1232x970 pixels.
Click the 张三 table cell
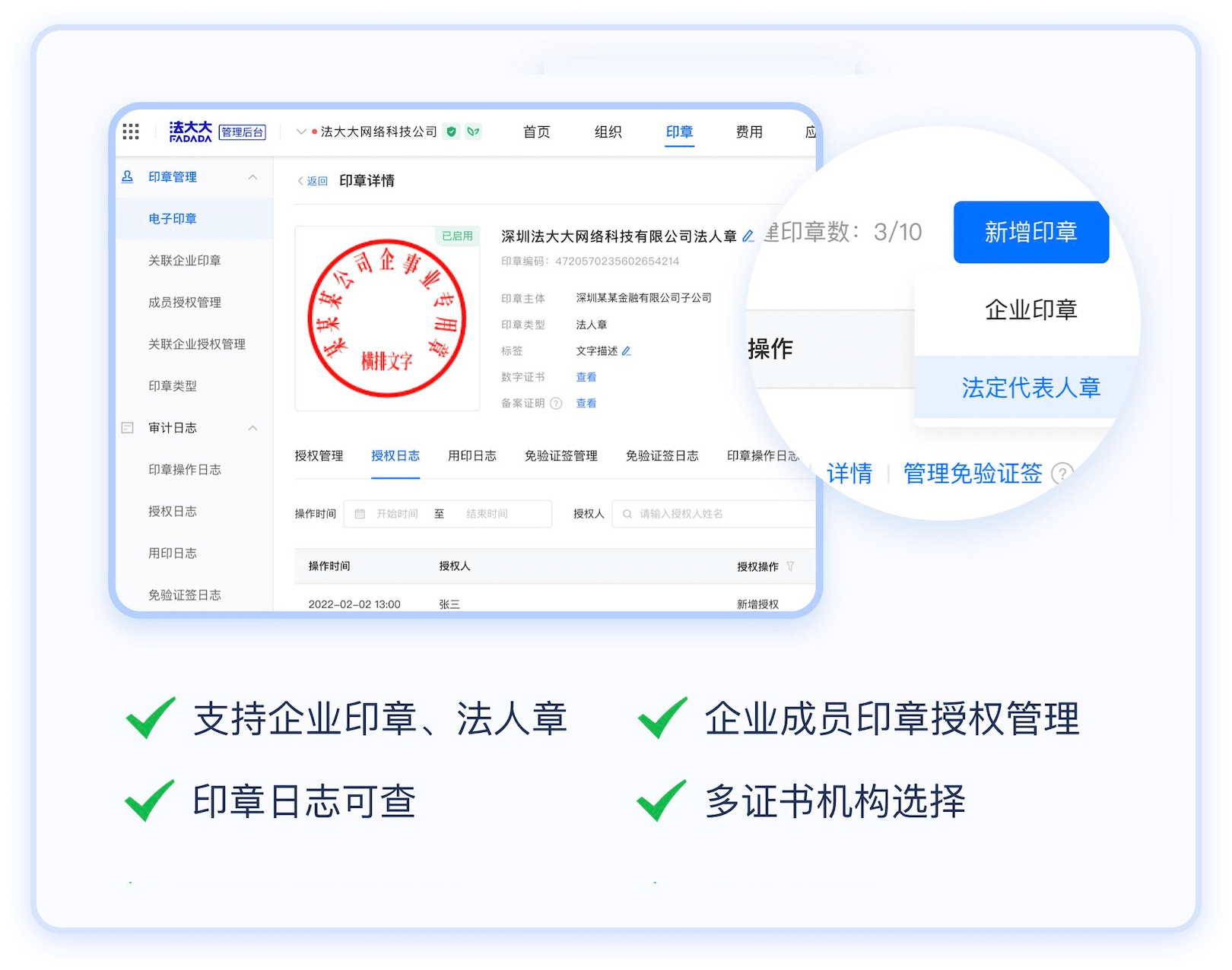449,604
